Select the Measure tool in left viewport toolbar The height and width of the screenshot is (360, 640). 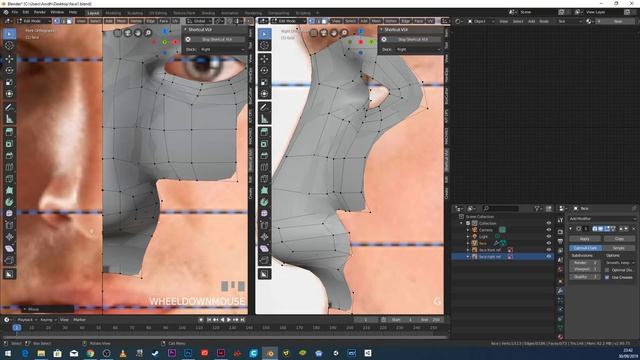[x=9, y=119]
